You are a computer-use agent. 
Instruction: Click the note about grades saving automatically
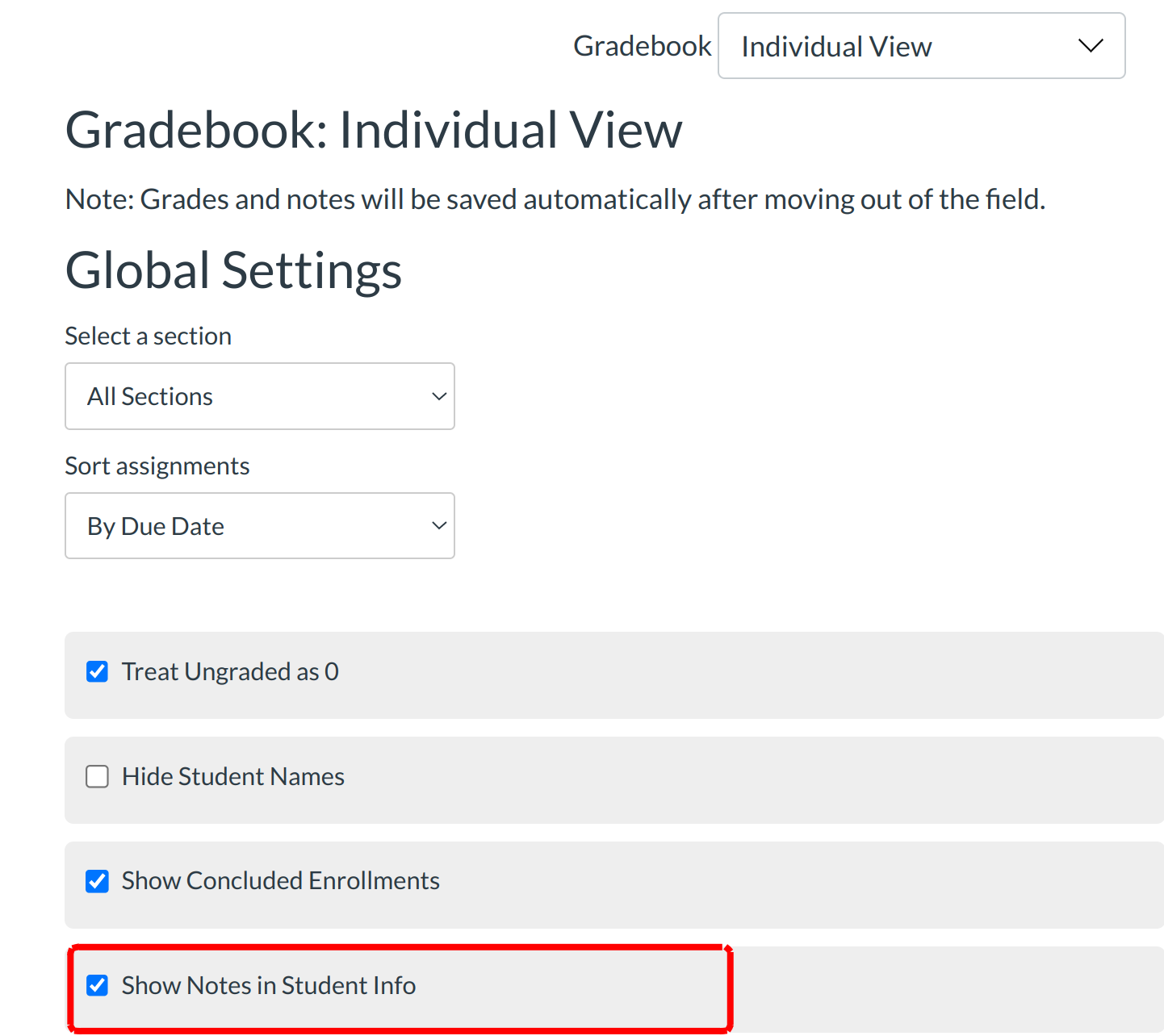[555, 198]
